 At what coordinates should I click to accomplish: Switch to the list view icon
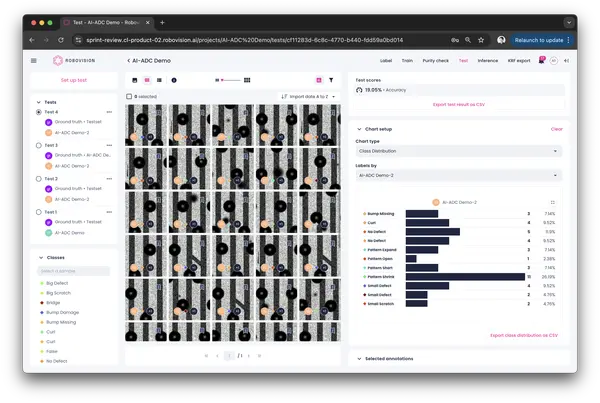[x=159, y=80]
